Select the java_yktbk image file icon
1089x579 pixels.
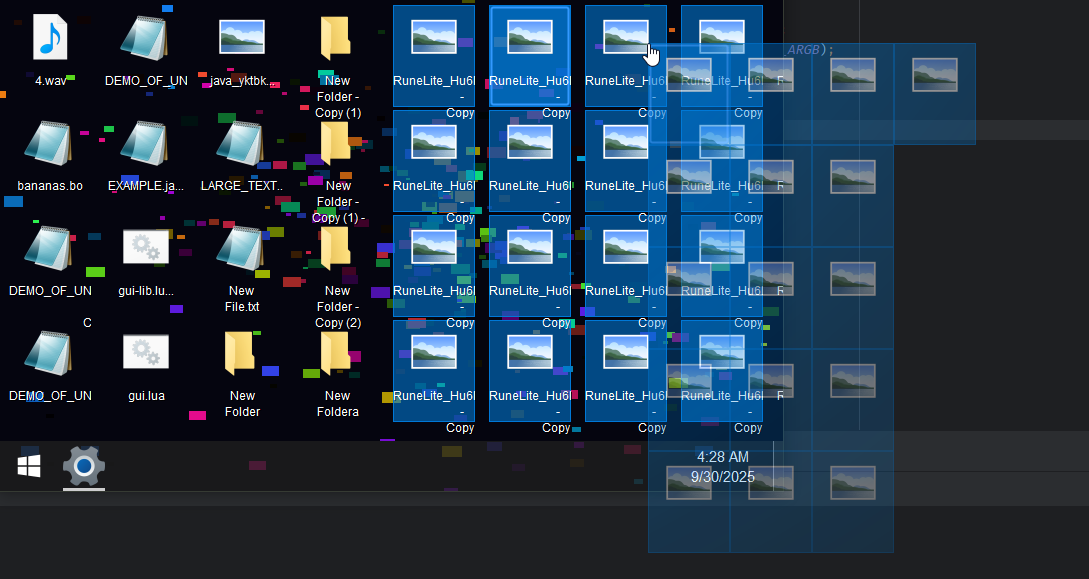click(x=242, y=38)
